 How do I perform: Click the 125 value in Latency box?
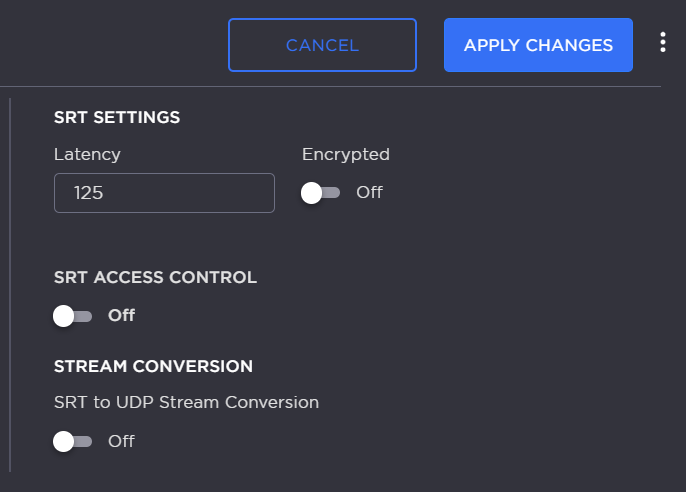click(88, 193)
